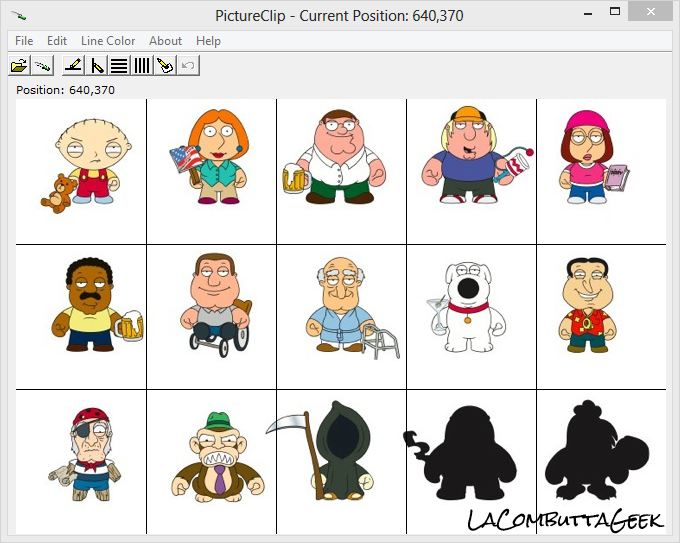Click the scalpel clip tool icon
Image resolution: width=680 pixels, height=543 pixels.
42,65
